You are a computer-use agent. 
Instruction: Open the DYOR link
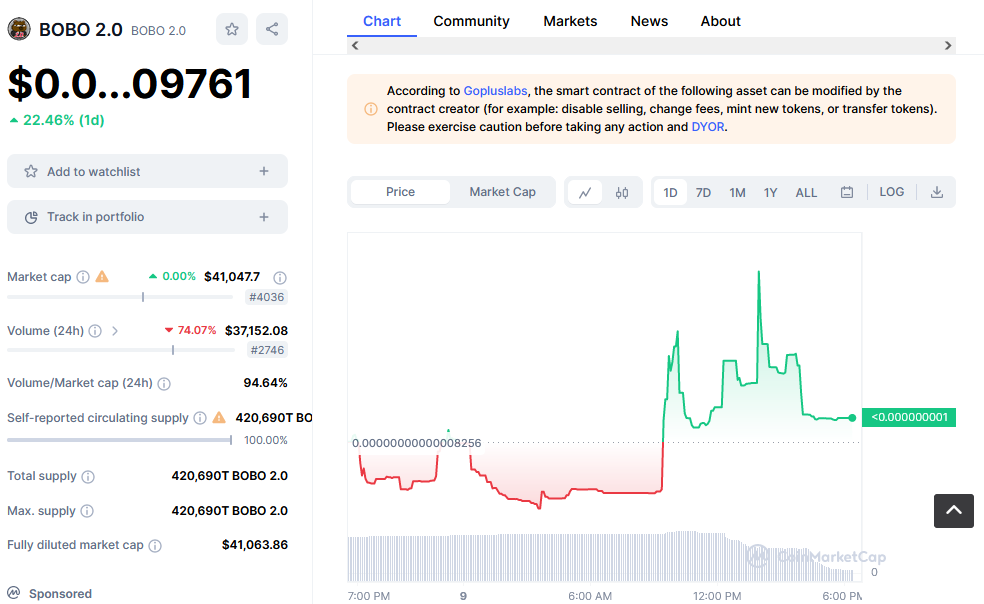(708, 127)
